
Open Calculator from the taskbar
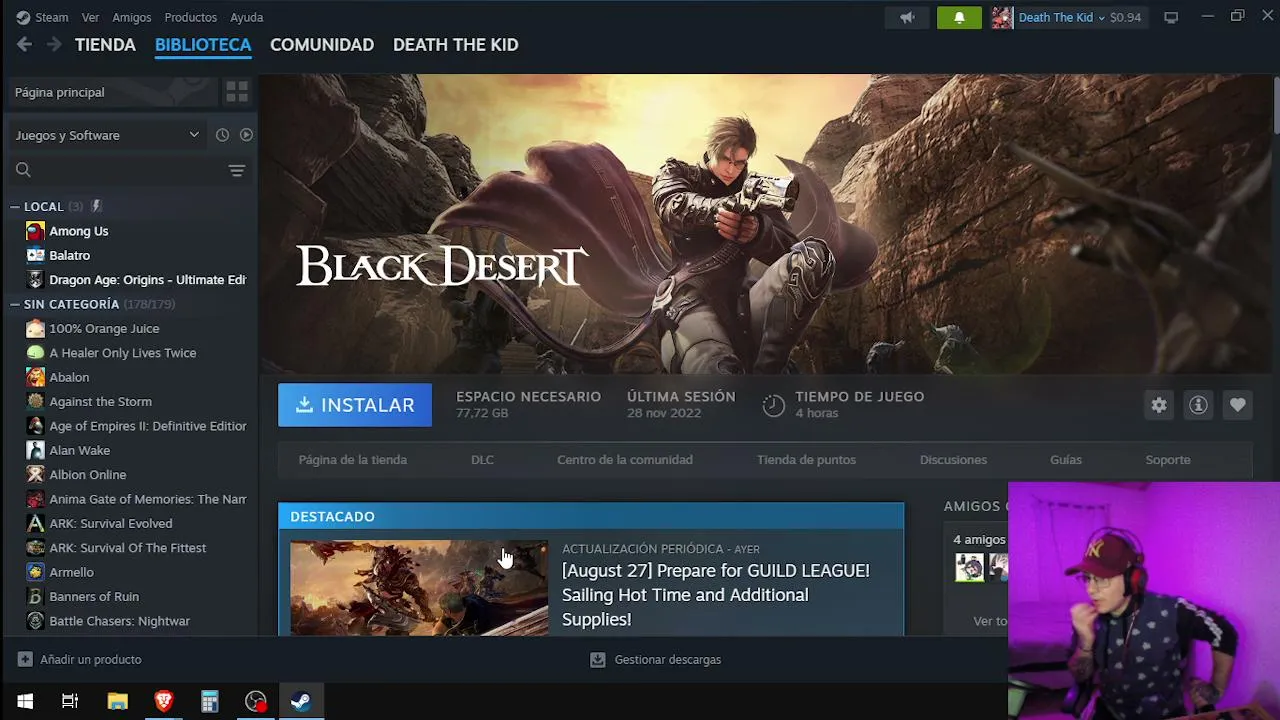[x=209, y=702]
